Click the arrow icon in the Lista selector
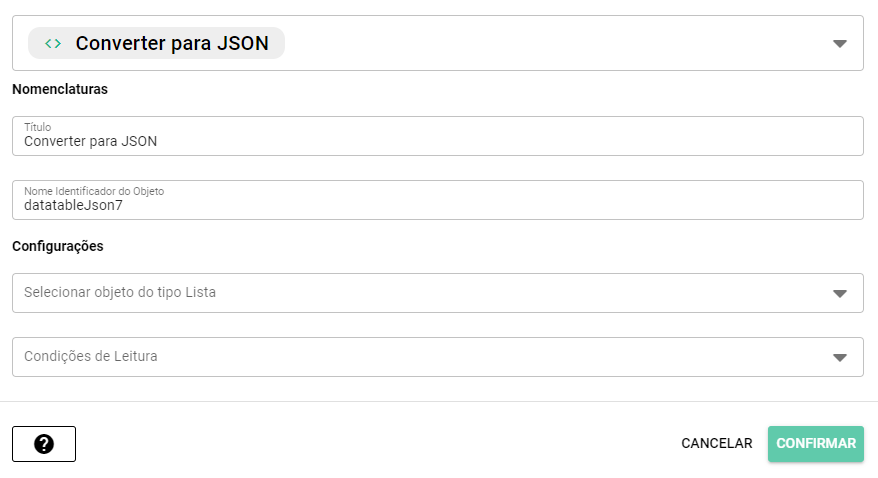The image size is (878, 478). pos(840,294)
